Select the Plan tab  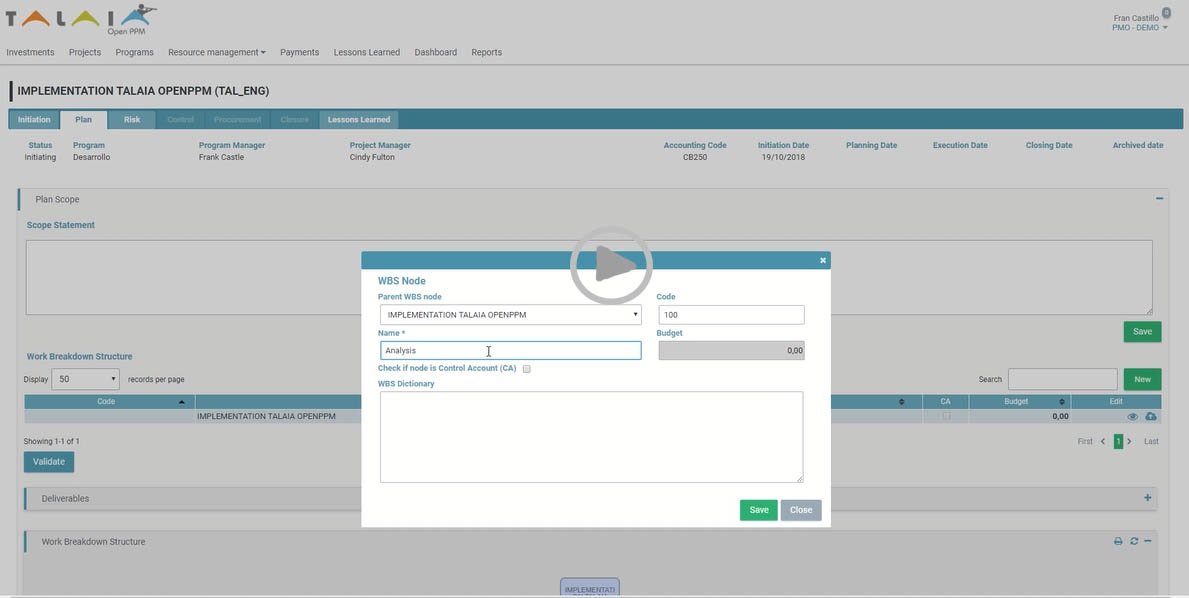pos(83,120)
